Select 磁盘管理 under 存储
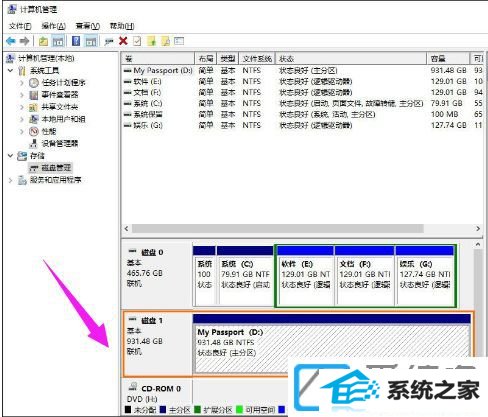 tap(56, 167)
